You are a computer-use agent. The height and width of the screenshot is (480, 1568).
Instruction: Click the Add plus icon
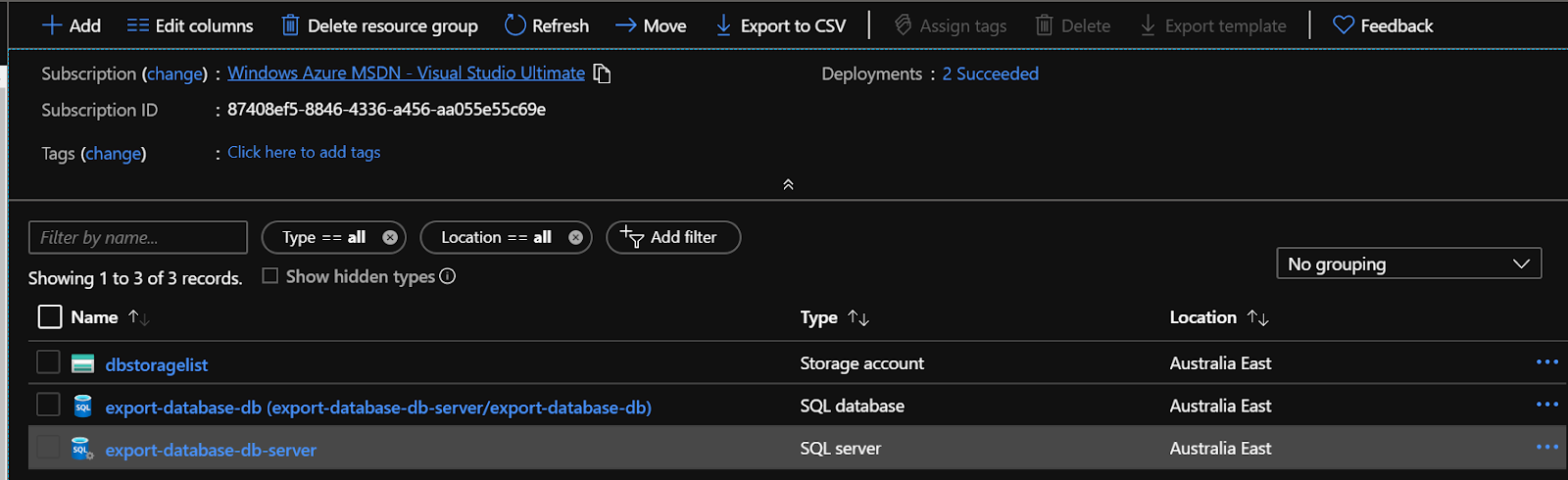pyautogui.click(x=52, y=25)
